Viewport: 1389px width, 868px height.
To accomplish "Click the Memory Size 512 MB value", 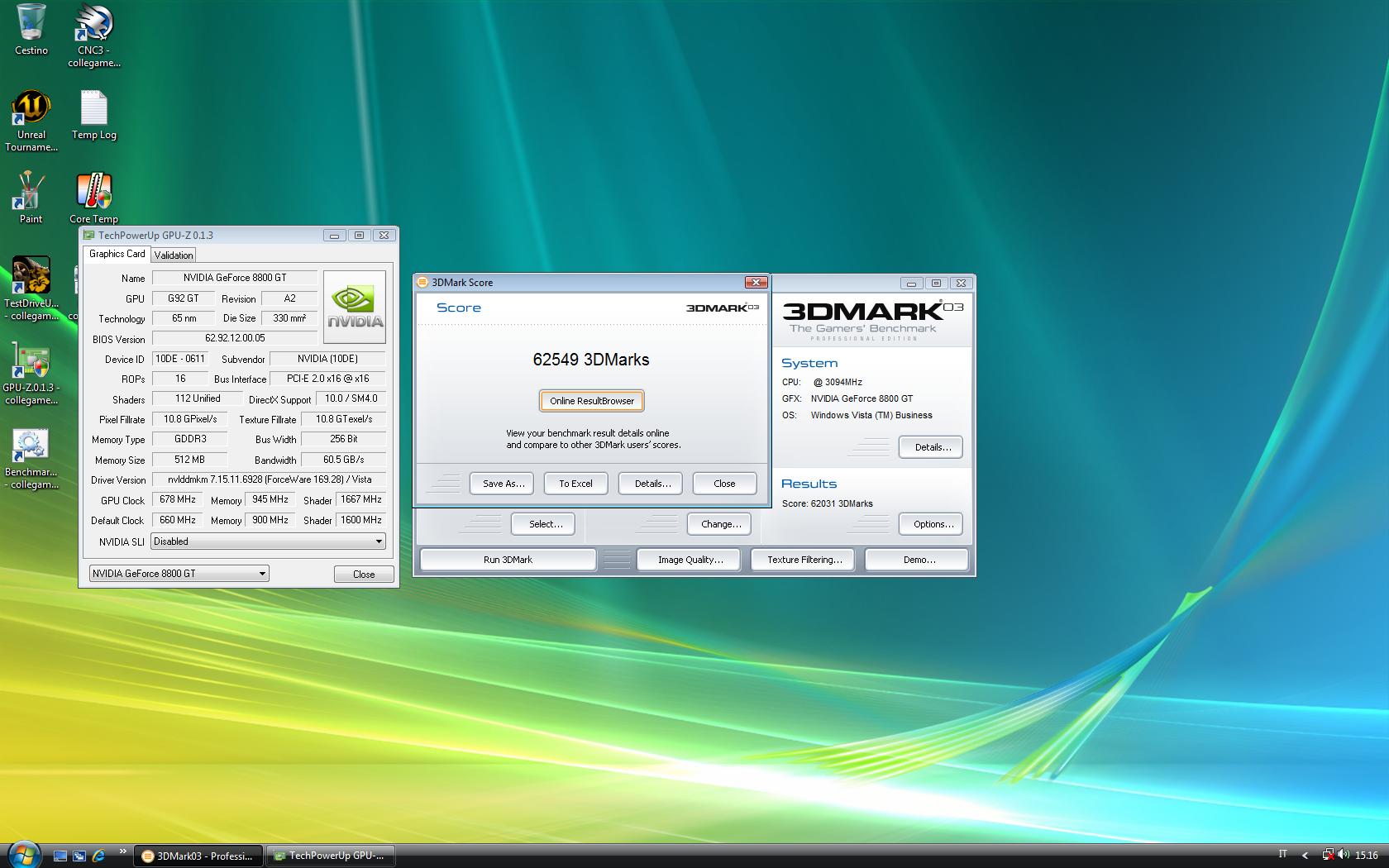I will [189, 460].
